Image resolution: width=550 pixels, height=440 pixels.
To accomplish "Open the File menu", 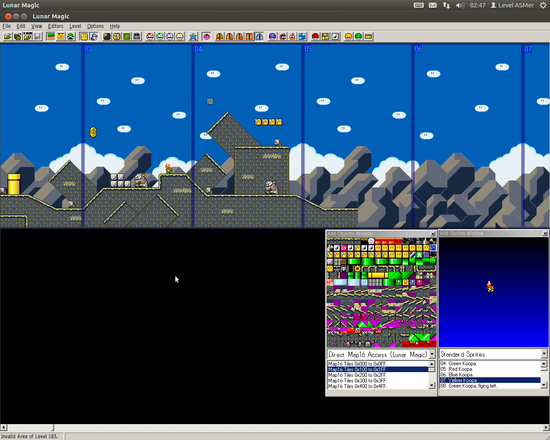I will coord(7,26).
